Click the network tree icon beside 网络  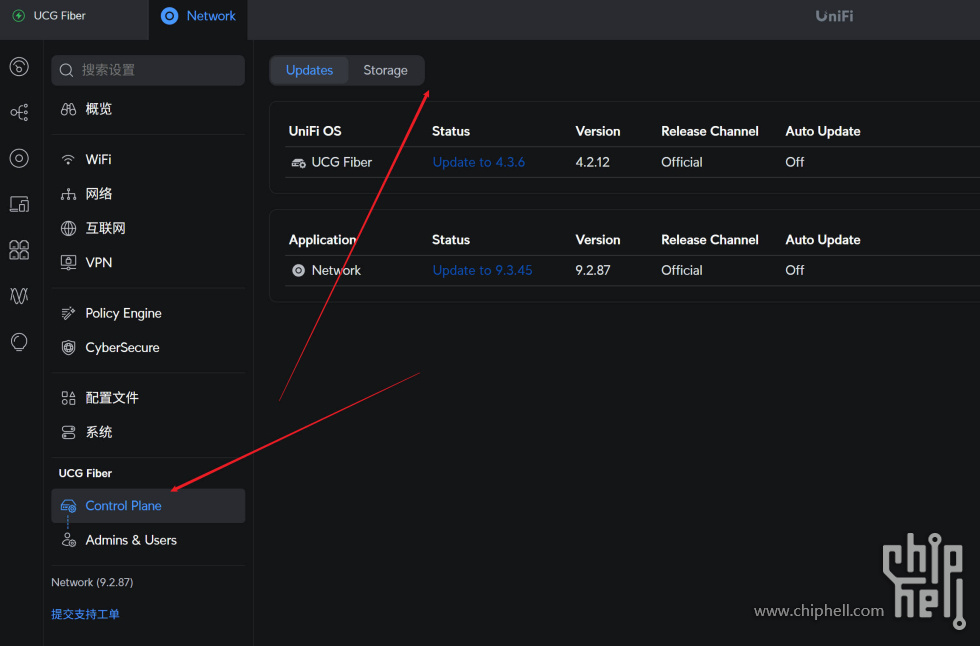click(68, 194)
